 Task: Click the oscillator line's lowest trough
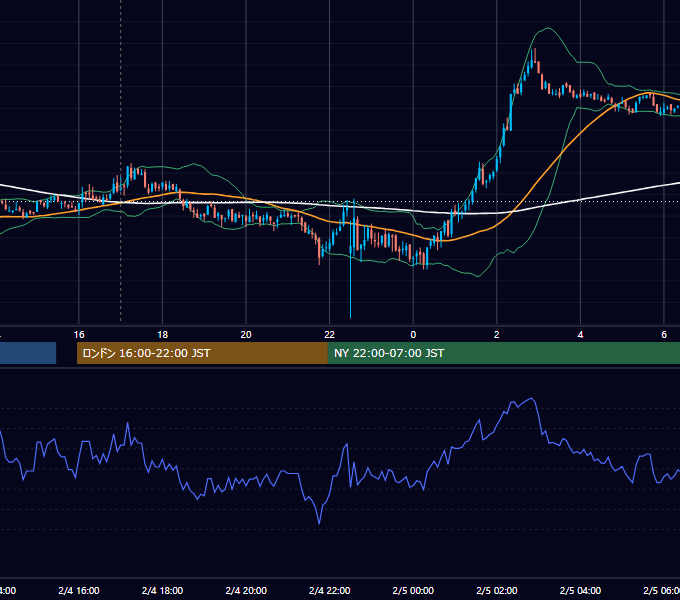(320, 523)
